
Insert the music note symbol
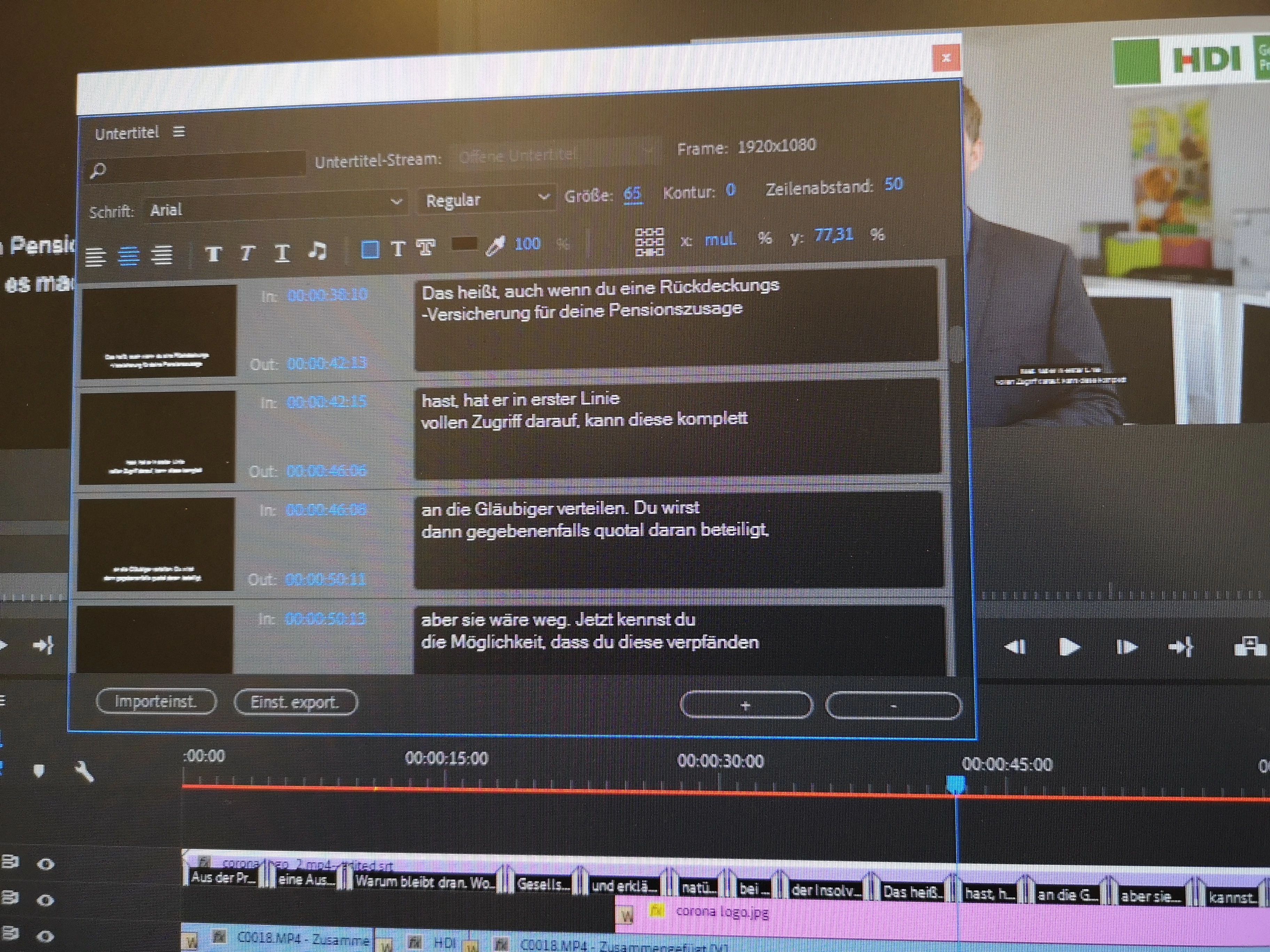pos(317,251)
